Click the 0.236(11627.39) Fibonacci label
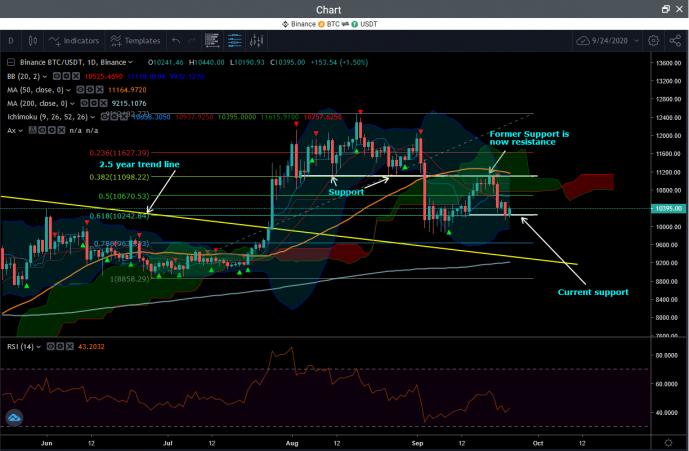 [120, 153]
